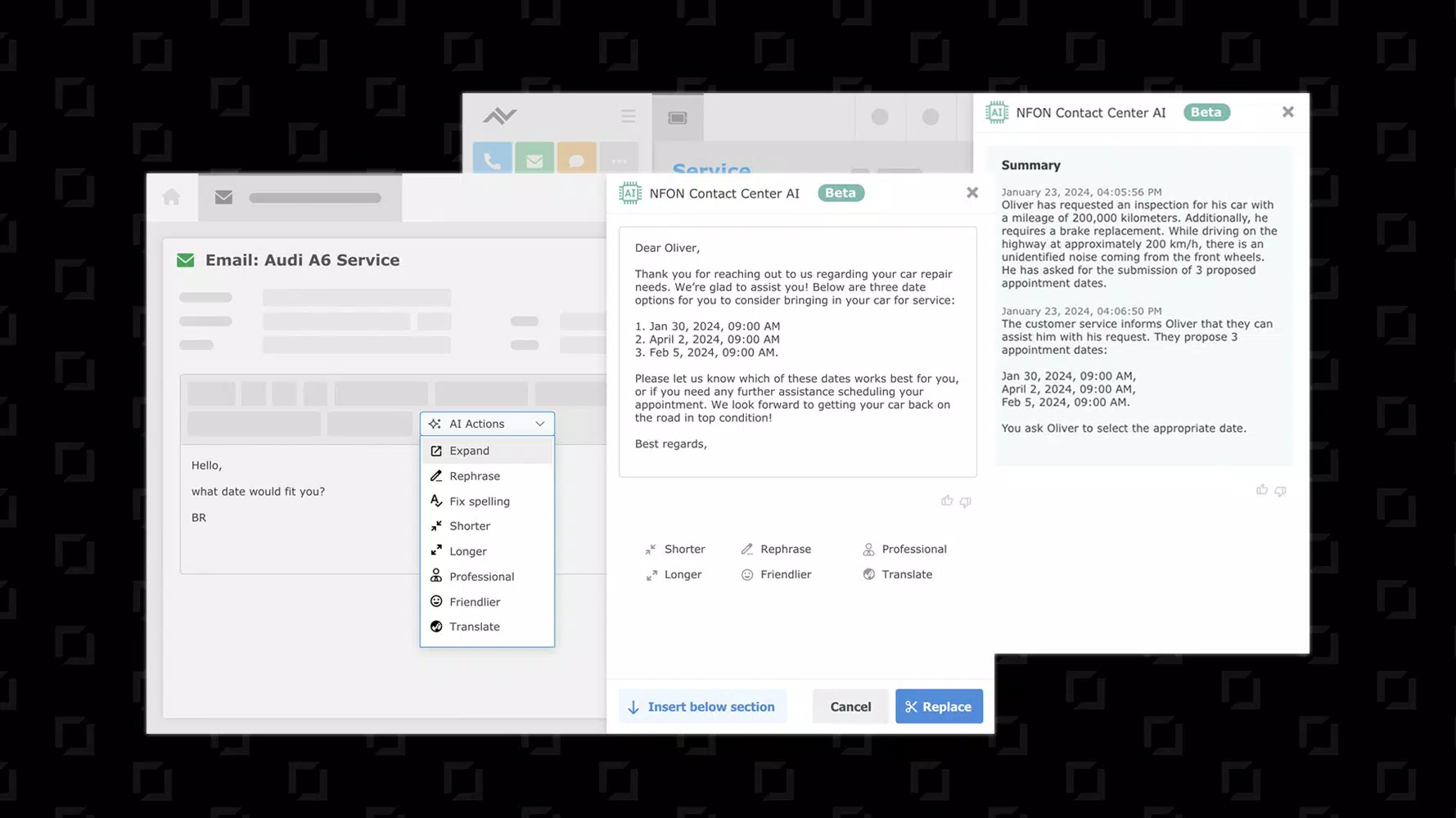
Task: Open the AI Actions dropdown
Action: click(x=487, y=424)
